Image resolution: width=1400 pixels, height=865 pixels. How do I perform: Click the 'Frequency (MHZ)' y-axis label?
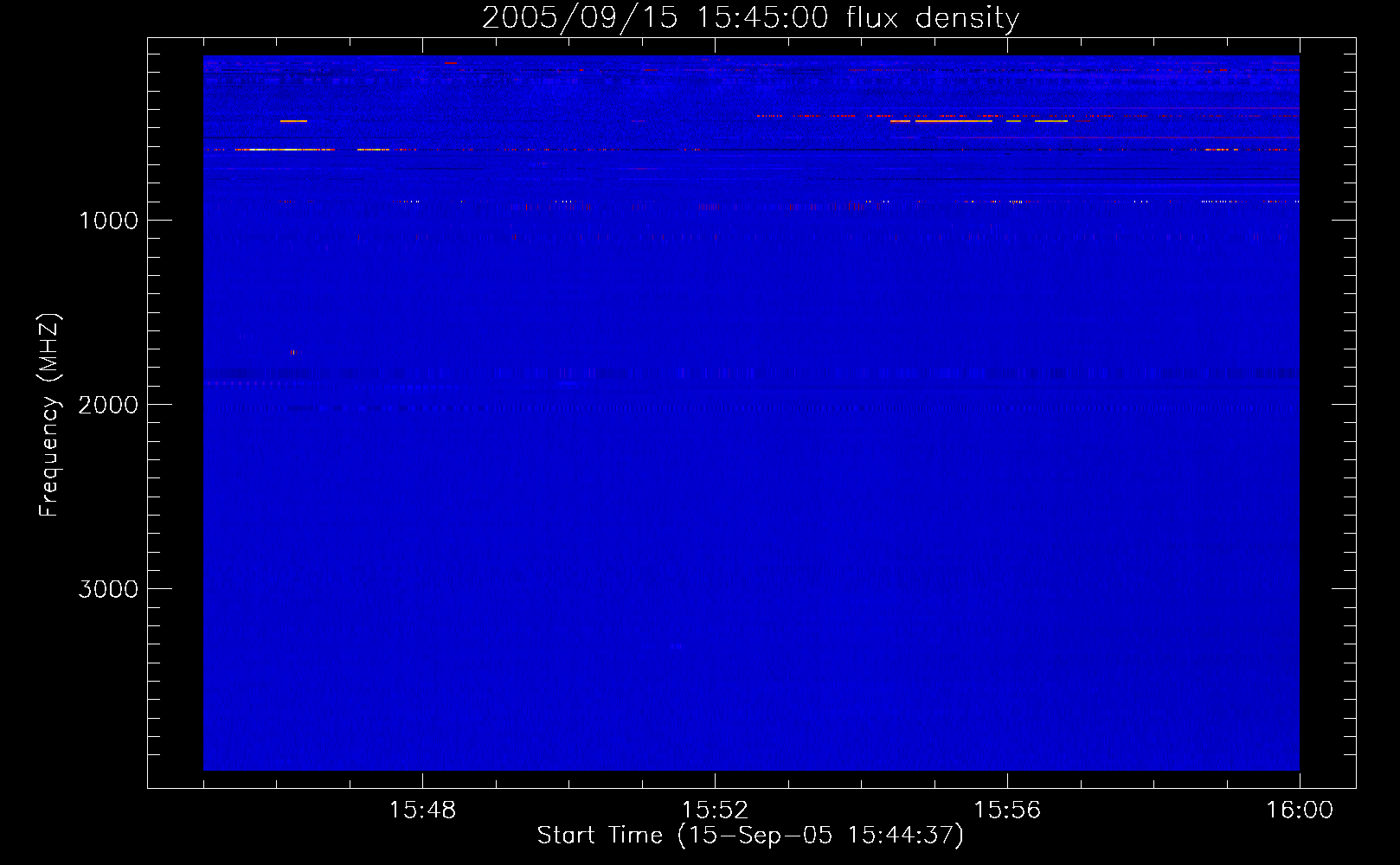point(49,415)
